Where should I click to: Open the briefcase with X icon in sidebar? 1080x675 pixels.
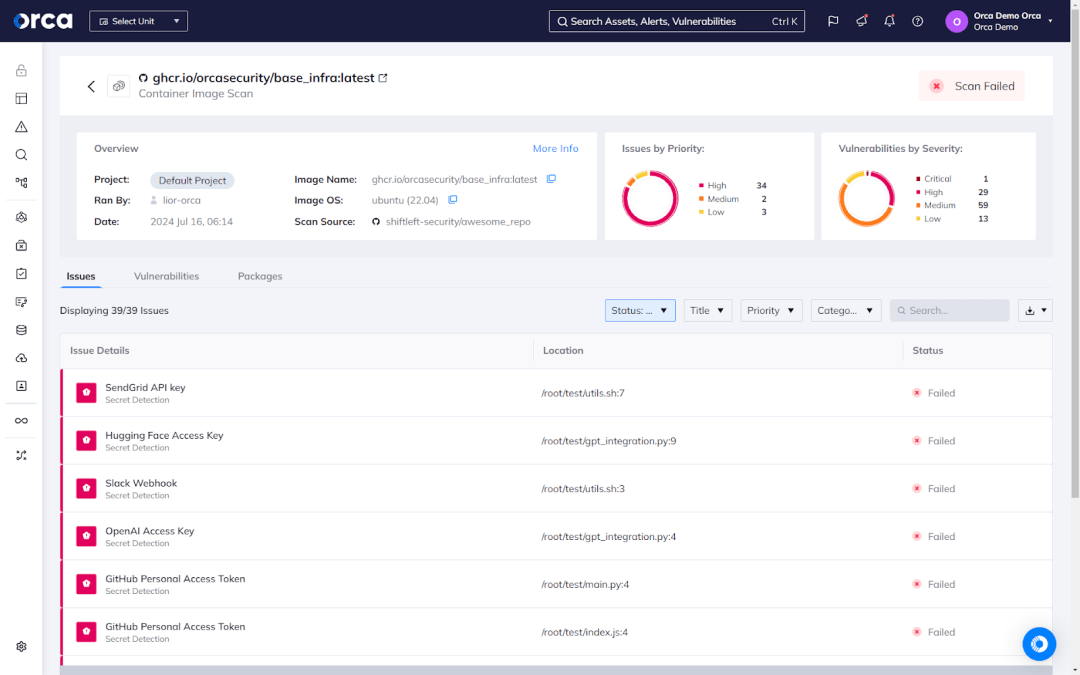(x=21, y=245)
